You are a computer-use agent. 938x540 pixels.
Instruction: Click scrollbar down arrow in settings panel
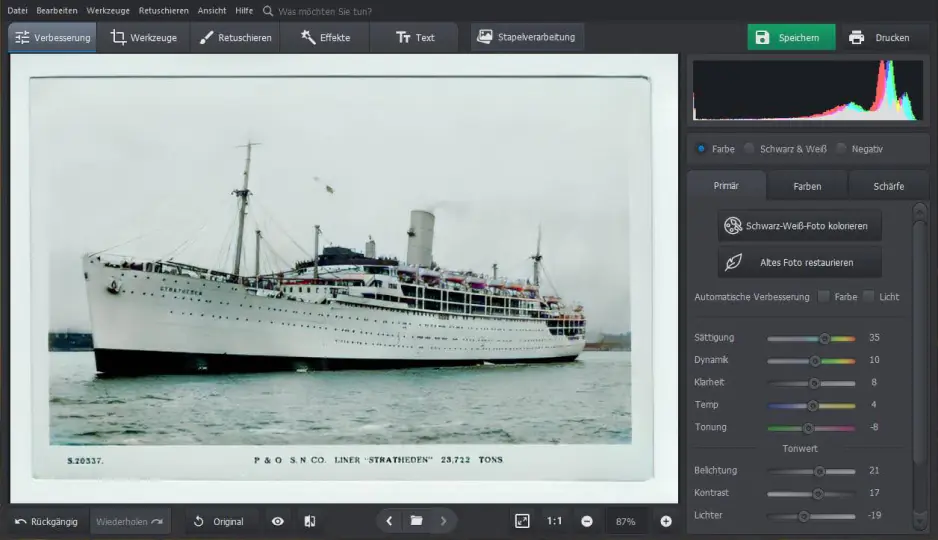[919, 522]
